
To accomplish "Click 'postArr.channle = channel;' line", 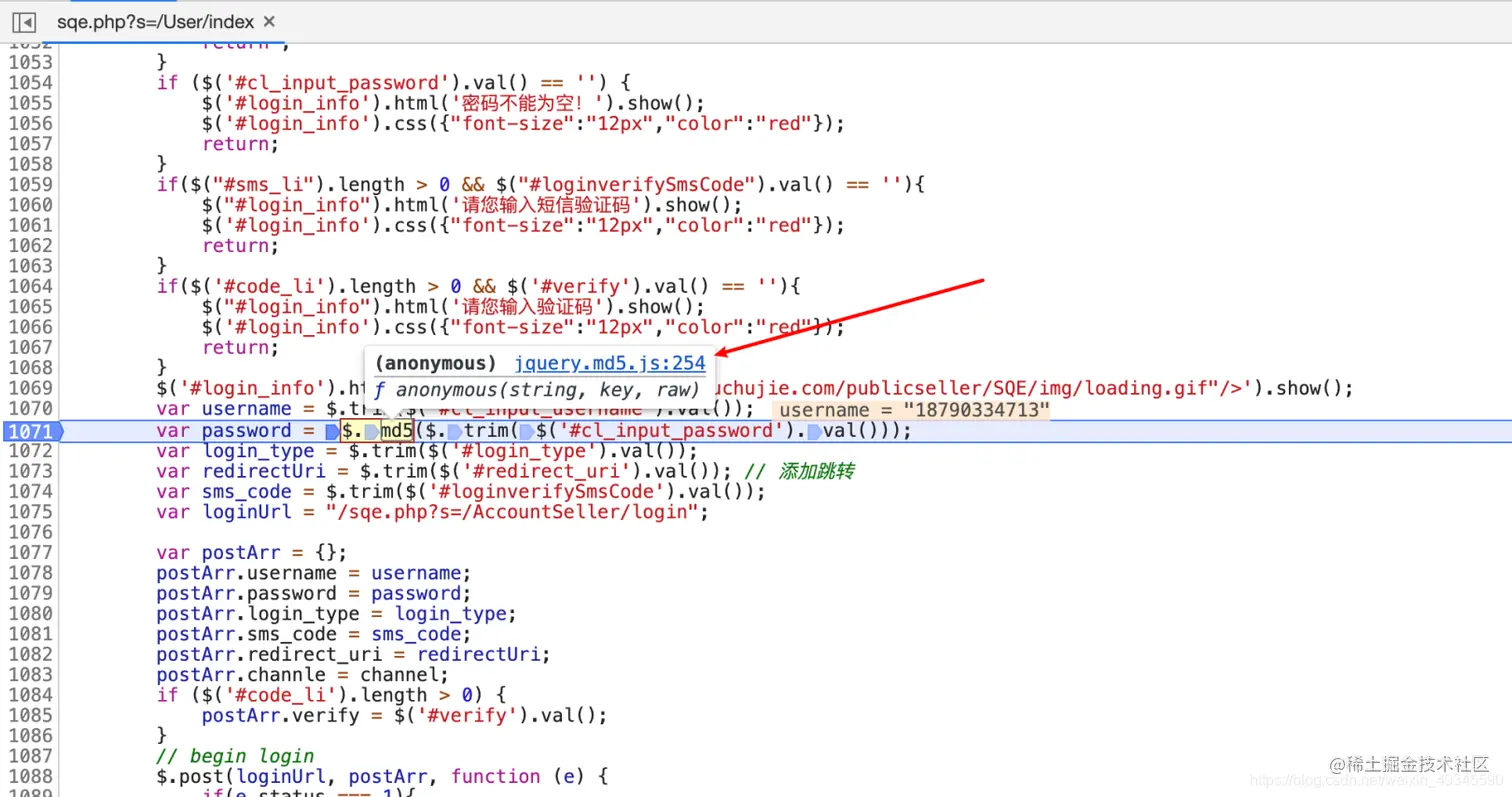I will (x=301, y=675).
